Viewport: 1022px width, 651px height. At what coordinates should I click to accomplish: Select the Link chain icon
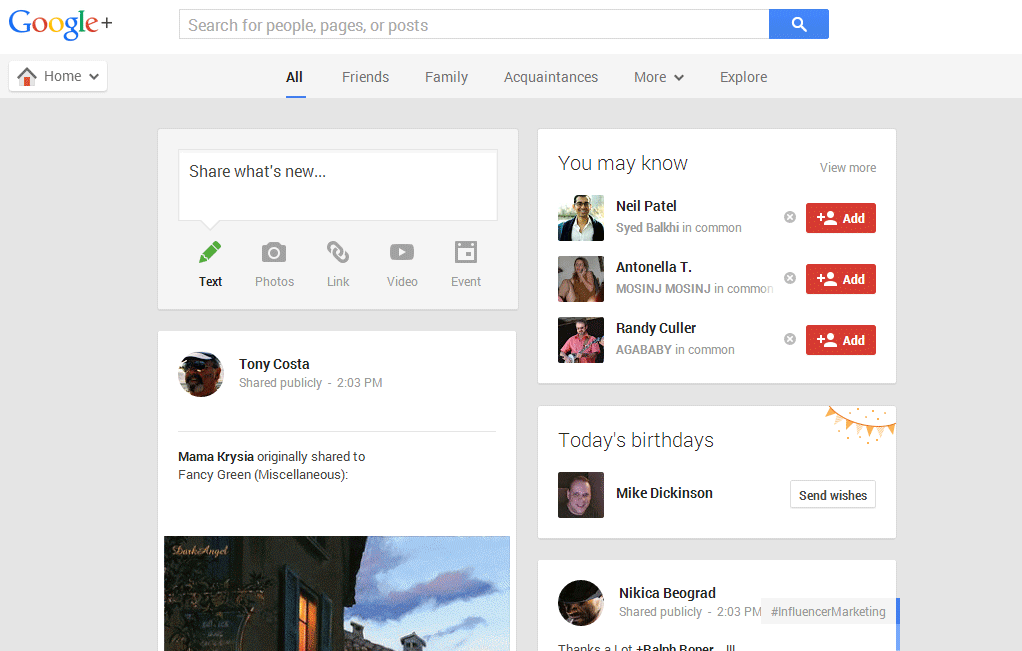point(338,252)
